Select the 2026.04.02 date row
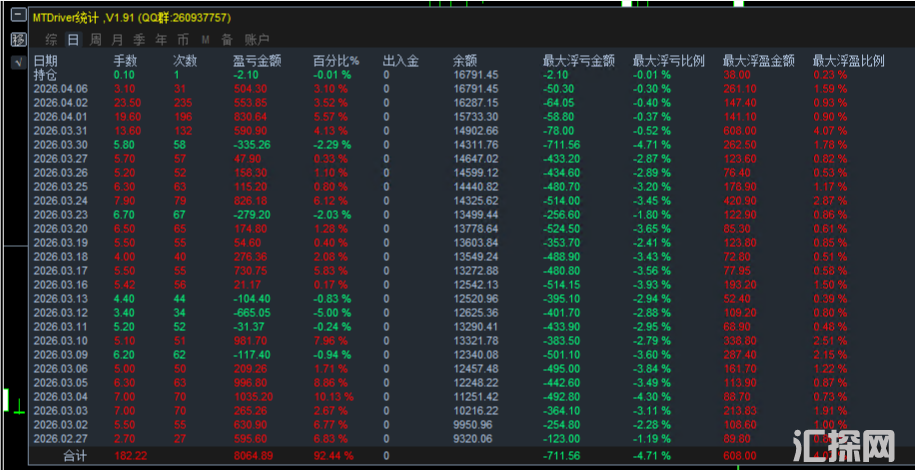The image size is (915, 470). click(x=60, y=103)
